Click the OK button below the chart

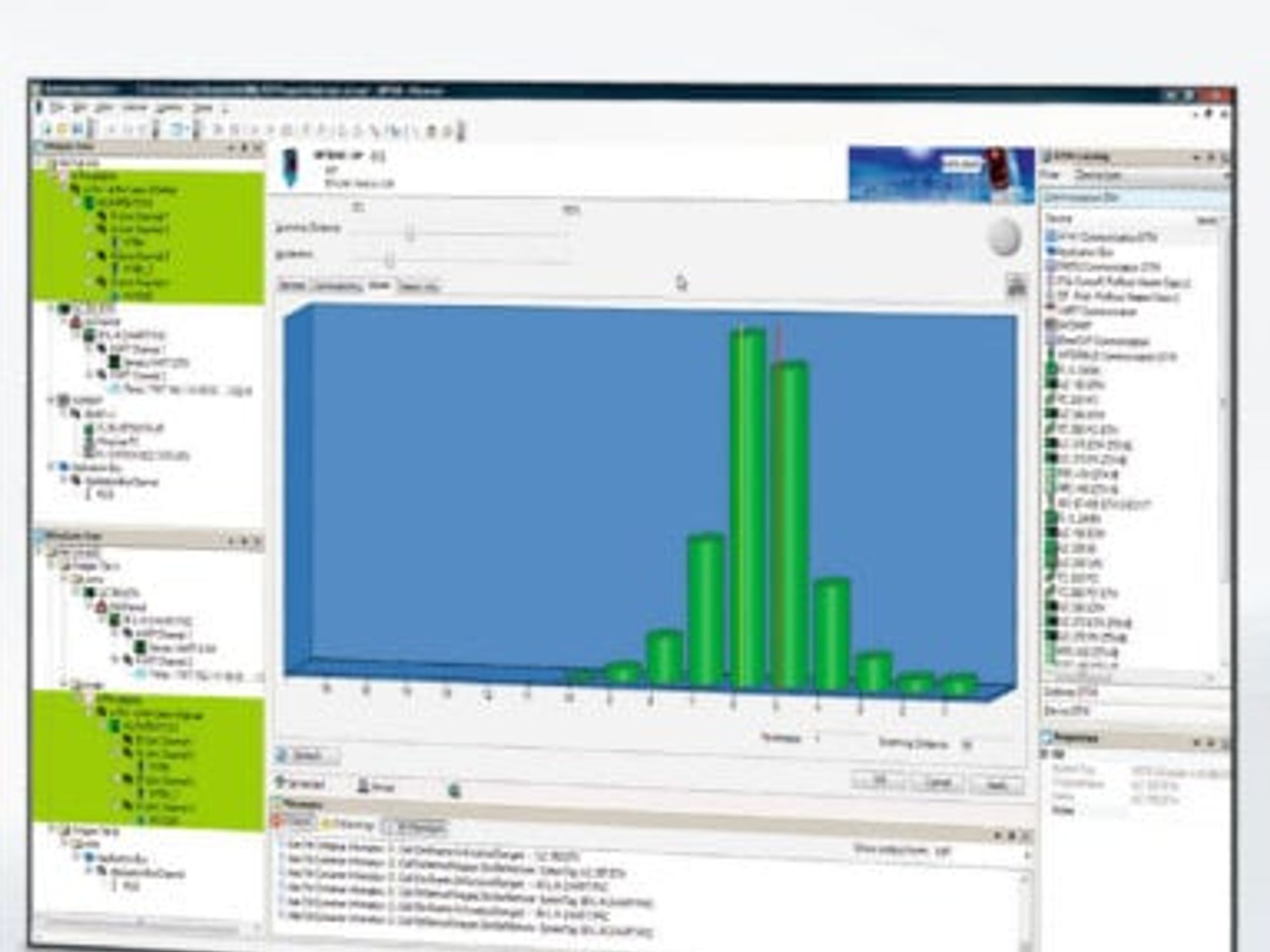[879, 781]
